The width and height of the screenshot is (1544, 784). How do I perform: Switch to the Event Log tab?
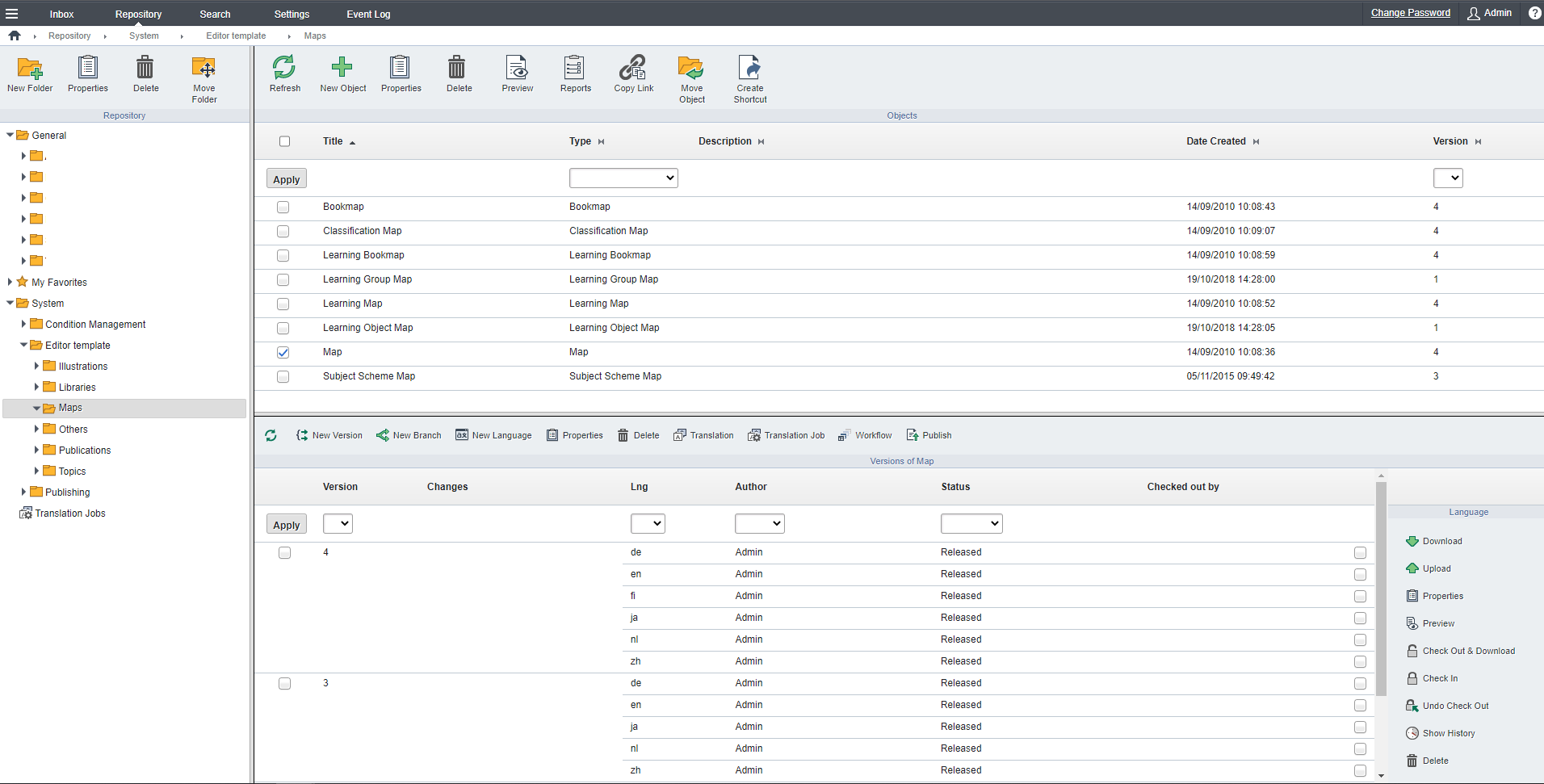point(368,14)
